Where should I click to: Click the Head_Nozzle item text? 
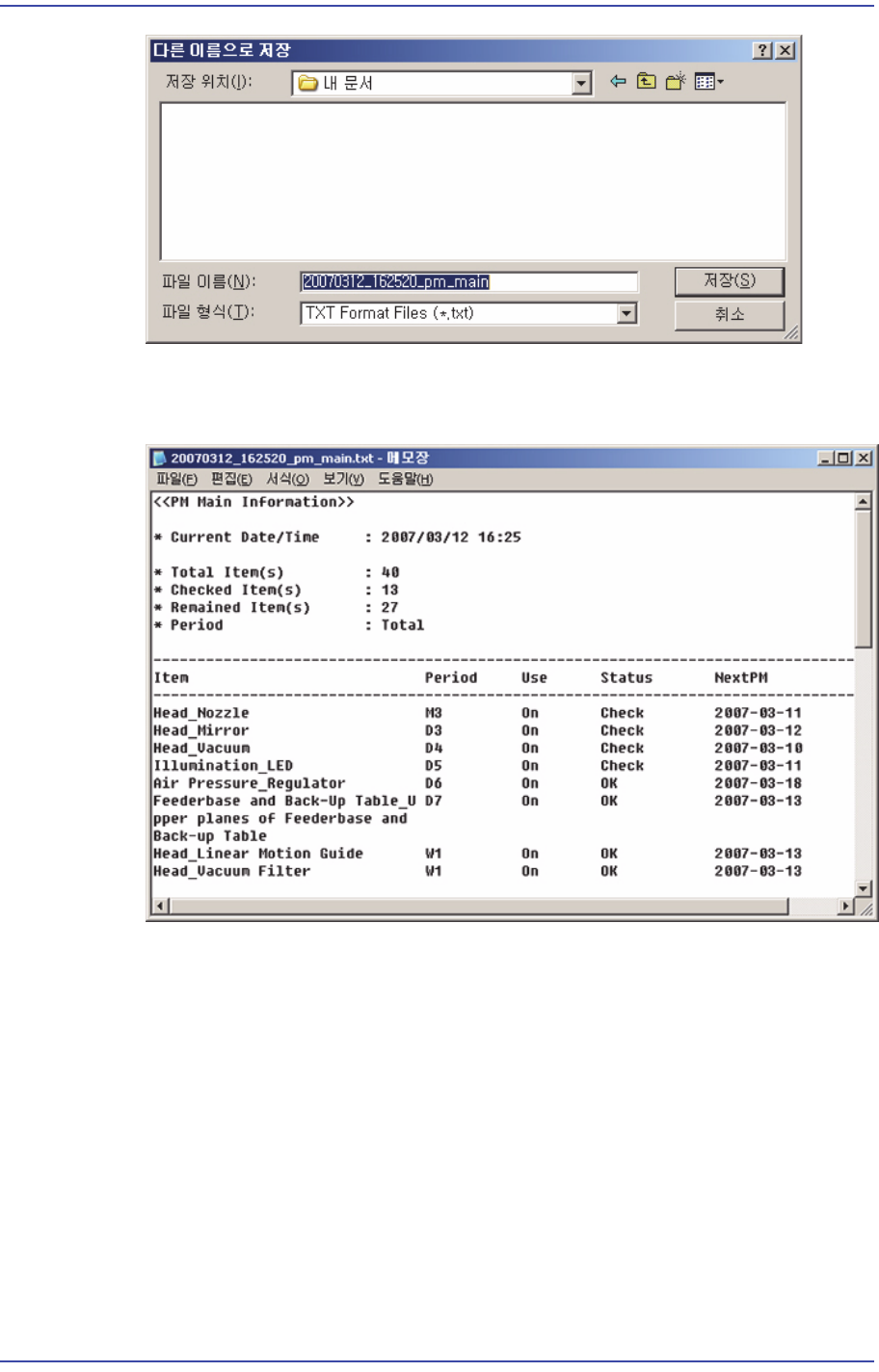[x=201, y=713]
